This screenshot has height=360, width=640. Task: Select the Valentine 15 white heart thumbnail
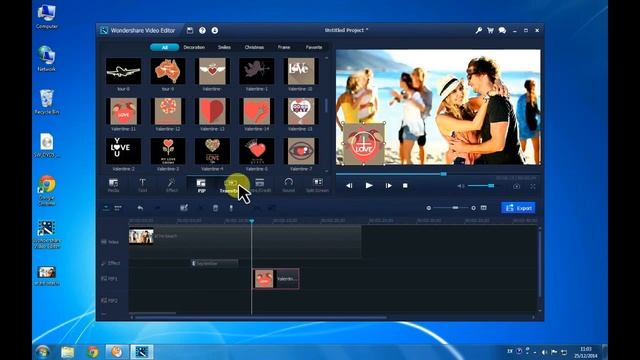pyautogui.click(x=301, y=111)
